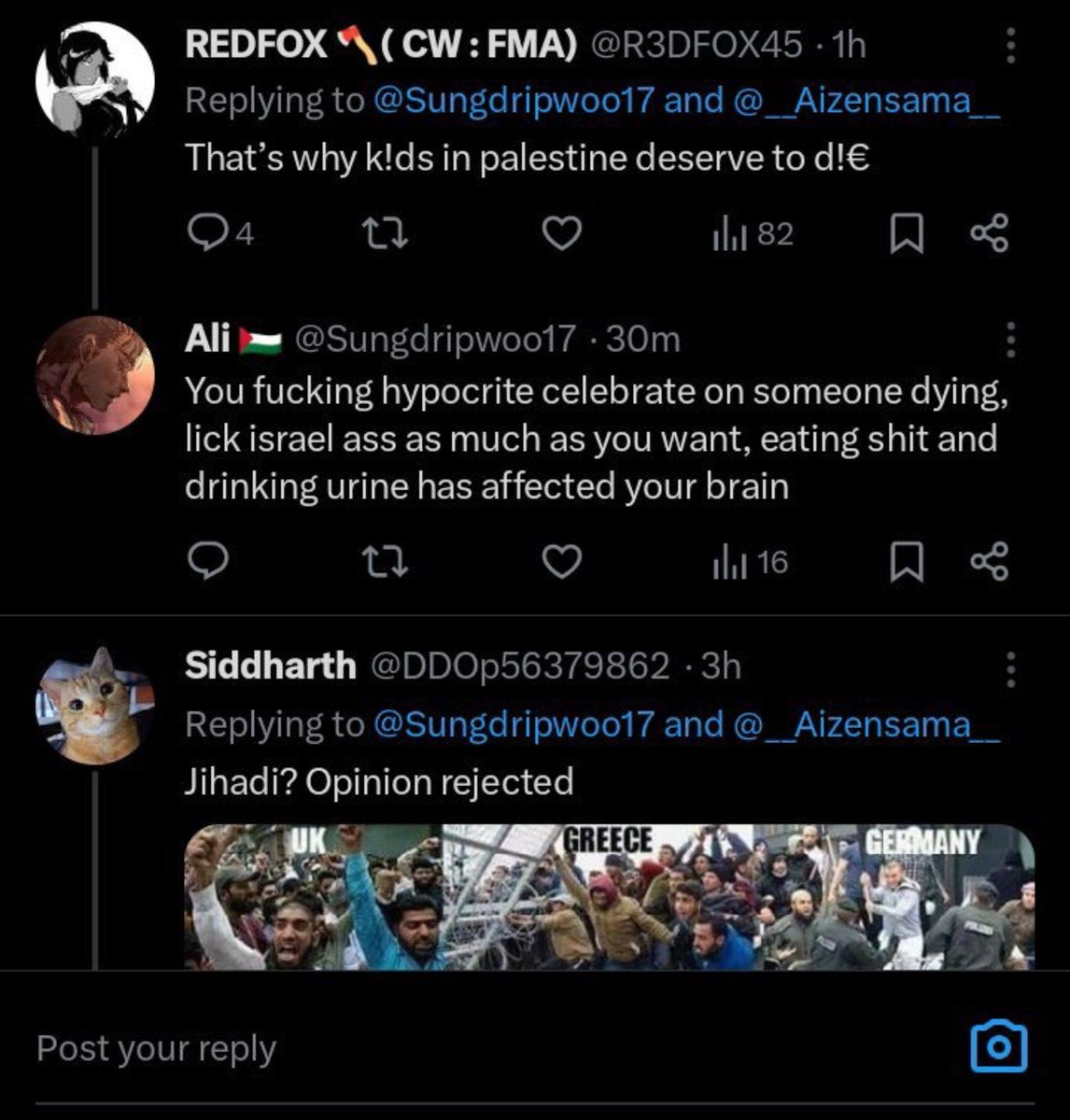
Task: Click the Post your reply field
Action: (x=486, y=1047)
